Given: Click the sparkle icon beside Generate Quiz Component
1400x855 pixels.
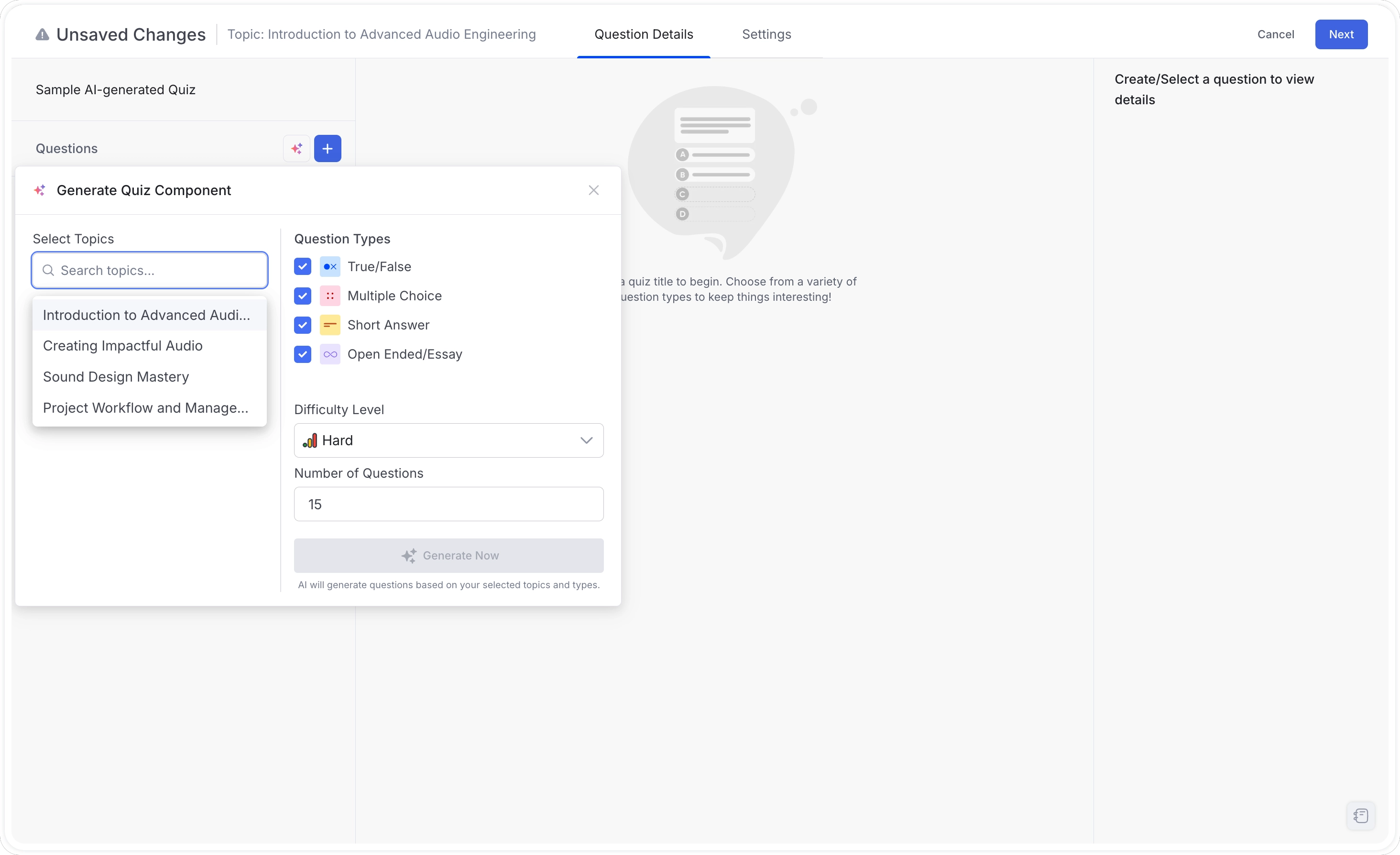Looking at the screenshot, I should click(x=40, y=190).
